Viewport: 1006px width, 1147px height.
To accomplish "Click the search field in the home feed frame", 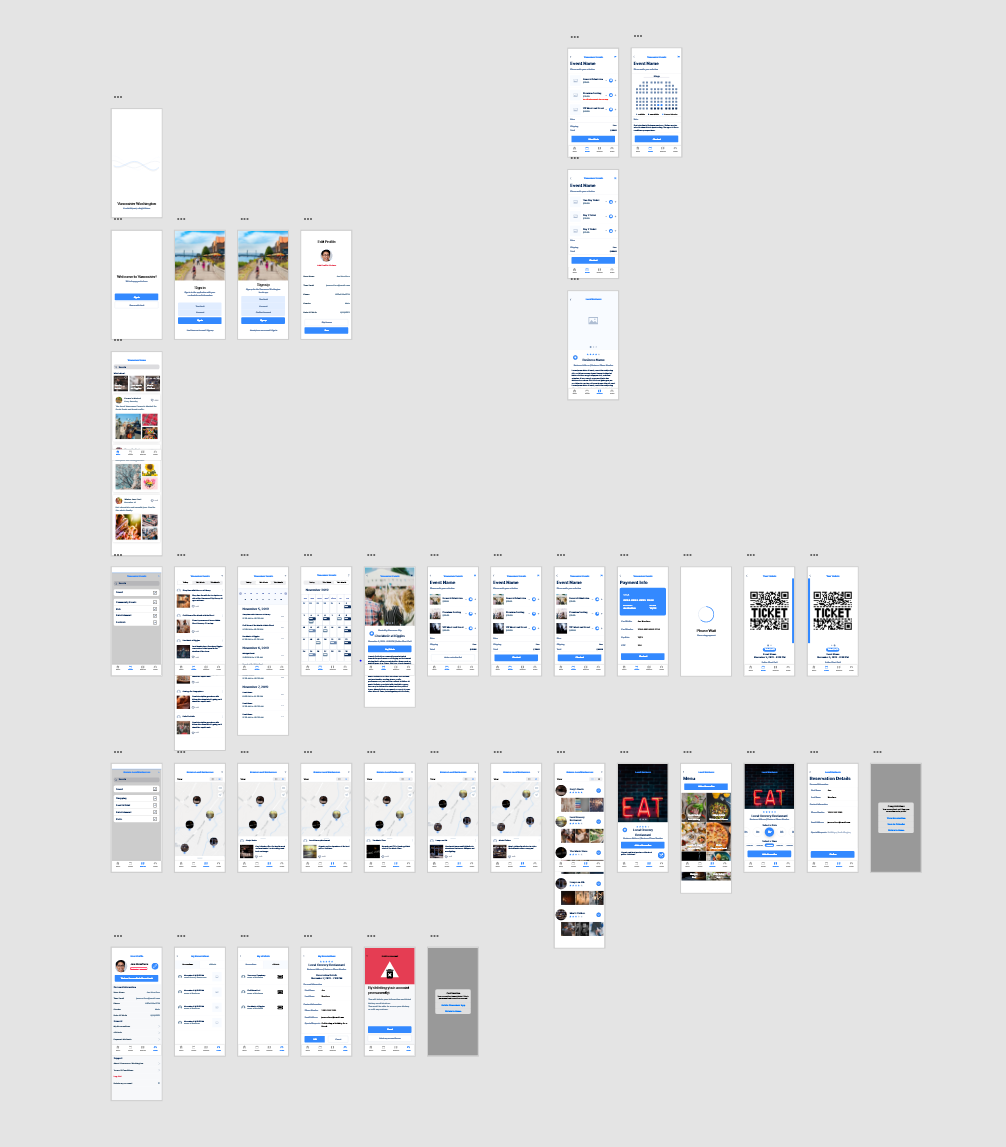I will click(137, 367).
